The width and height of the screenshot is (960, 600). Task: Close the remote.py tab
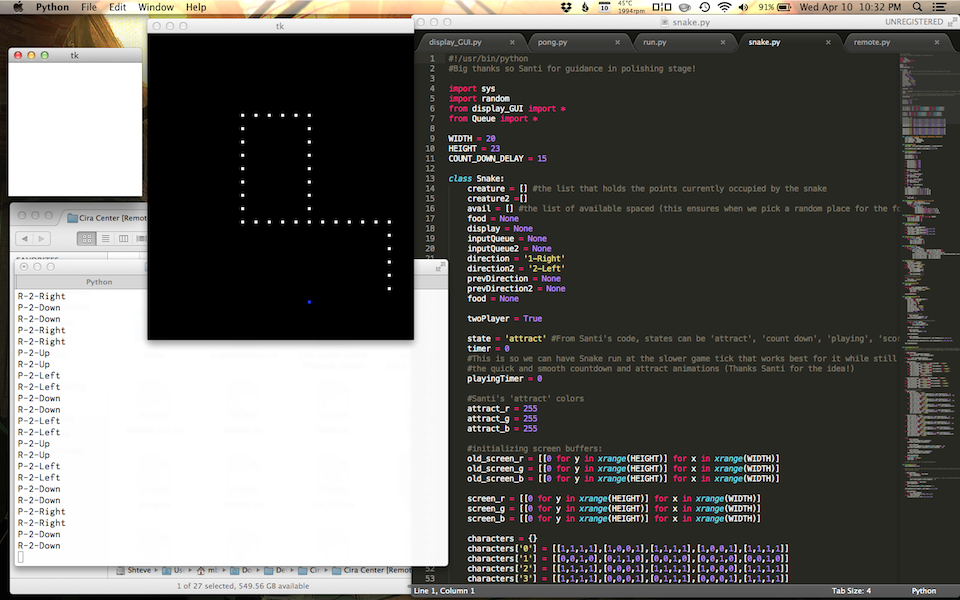pyautogui.click(x=937, y=42)
